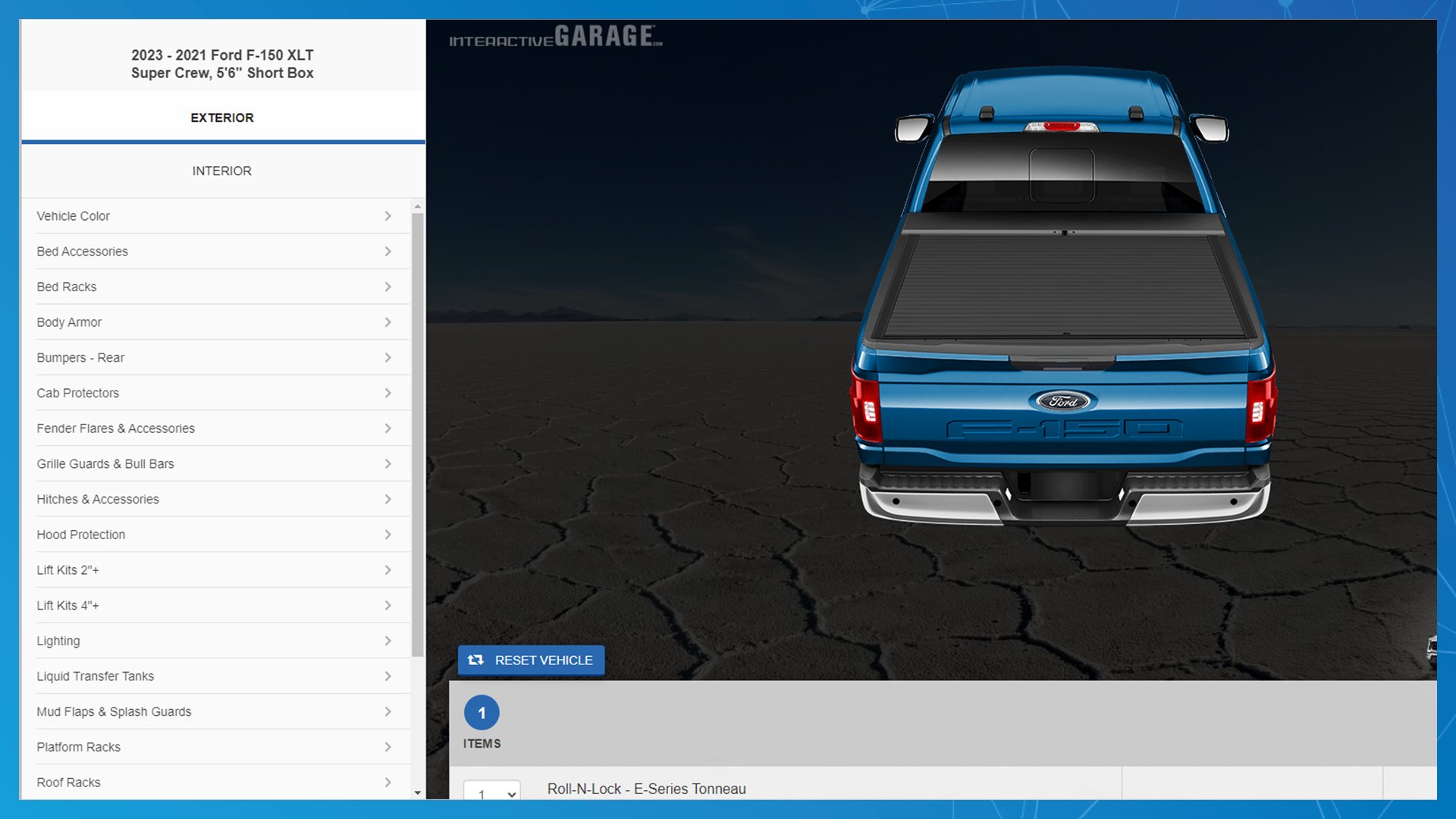Screen dimensions: 1456x819
Task: Click the Interactive Garage logo icon
Action: pos(557,38)
